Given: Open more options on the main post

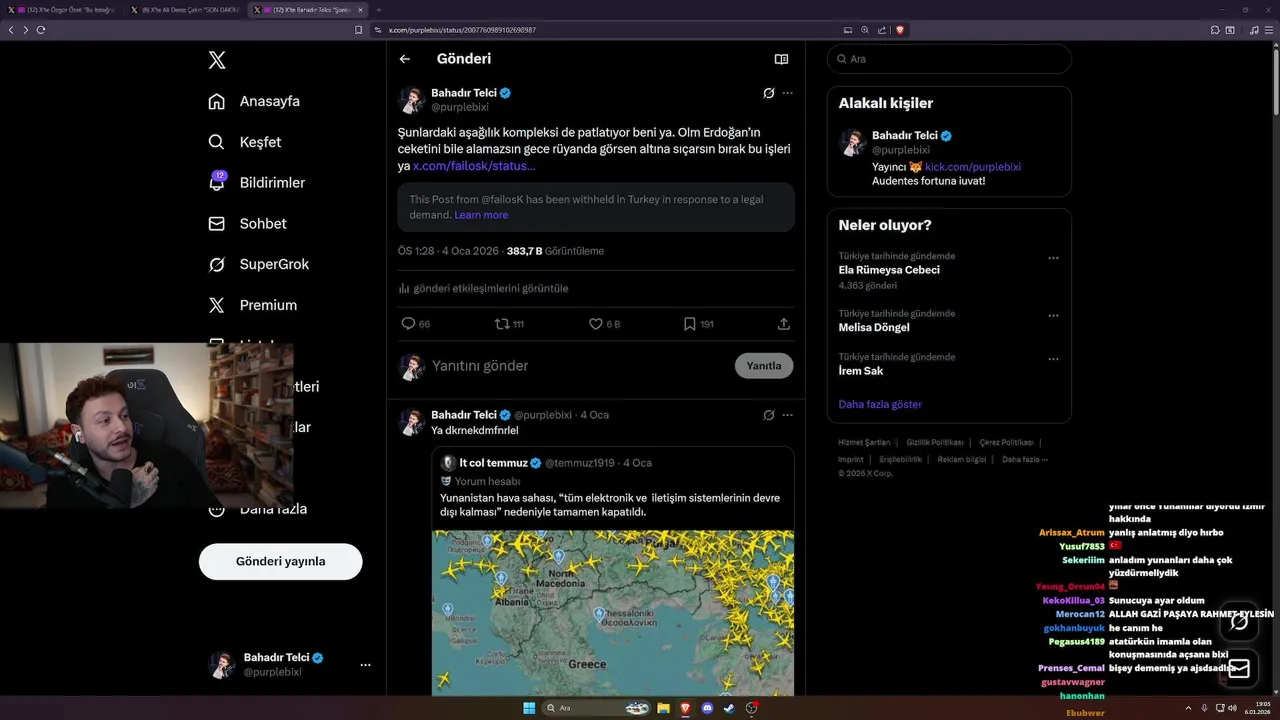Looking at the screenshot, I should (x=787, y=93).
